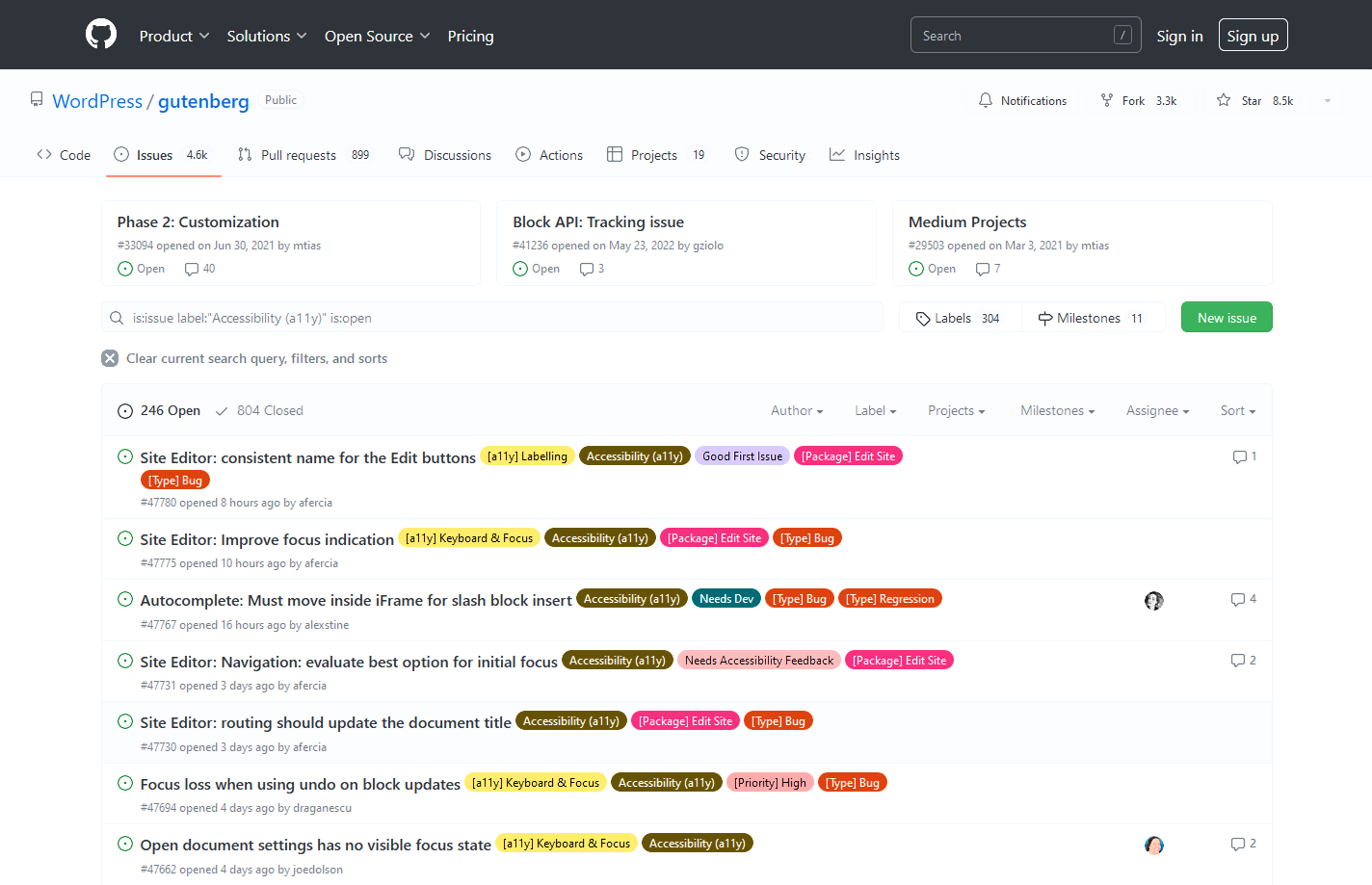Screen dimensions: 1372x885
Task: Click the Fork icon
Action: 1107,100
